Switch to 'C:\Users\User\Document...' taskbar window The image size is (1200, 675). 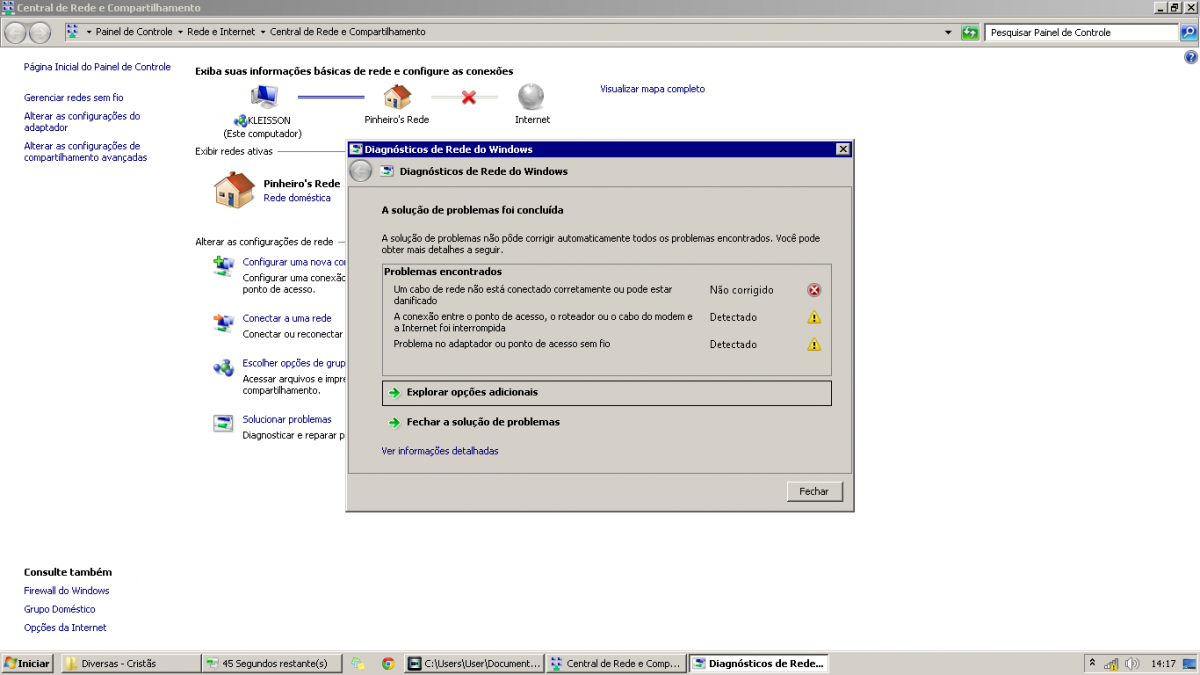(x=475, y=663)
